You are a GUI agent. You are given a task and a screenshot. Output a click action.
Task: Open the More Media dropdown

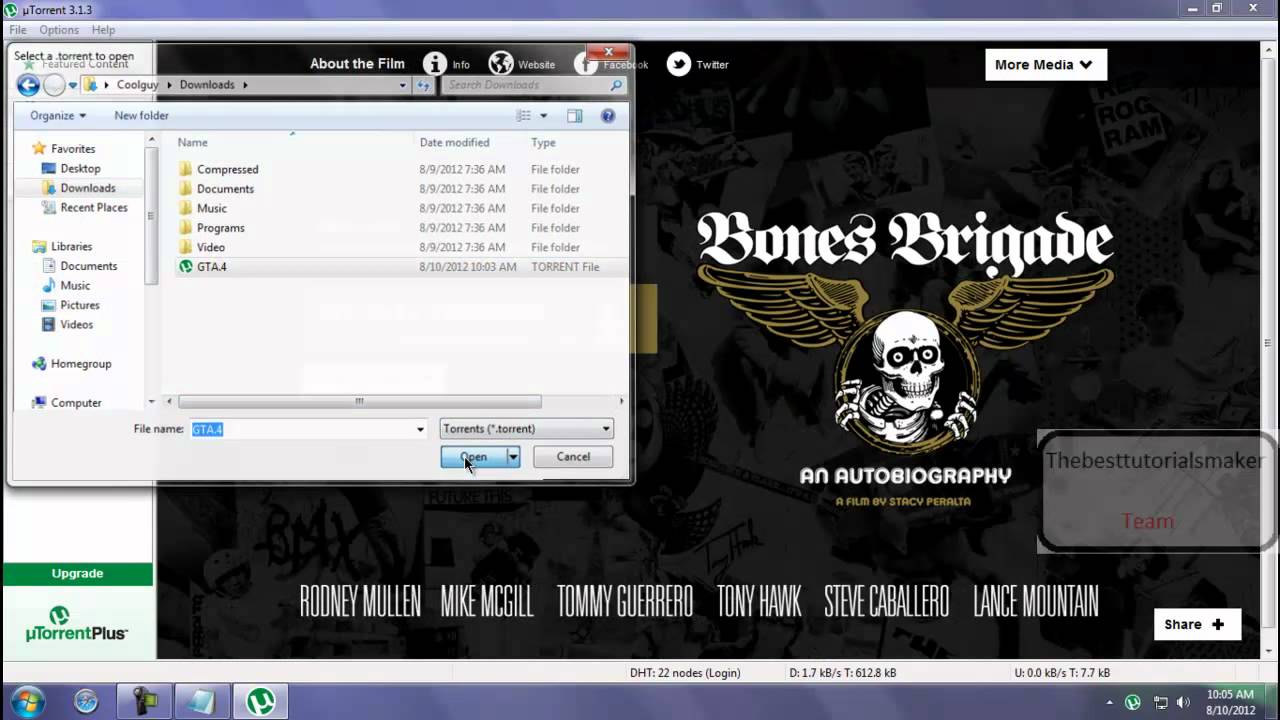pyautogui.click(x=1045, y=65)
